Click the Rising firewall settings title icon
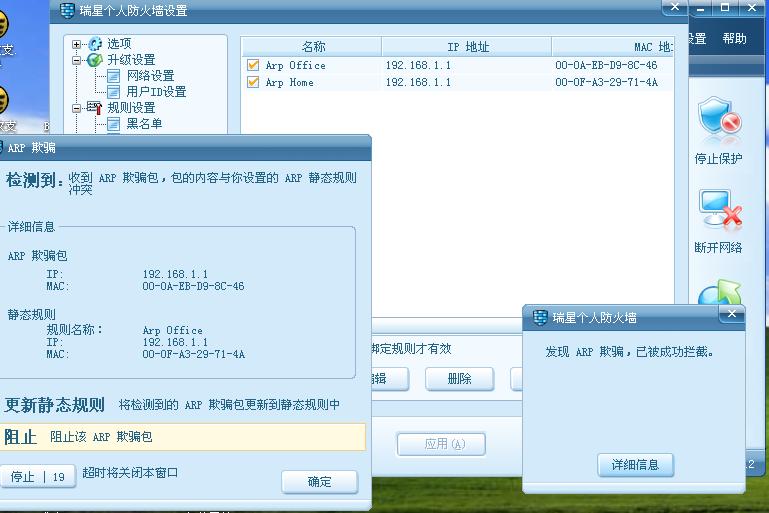Viewport: 769px width, 513px height. coord(67,10)
